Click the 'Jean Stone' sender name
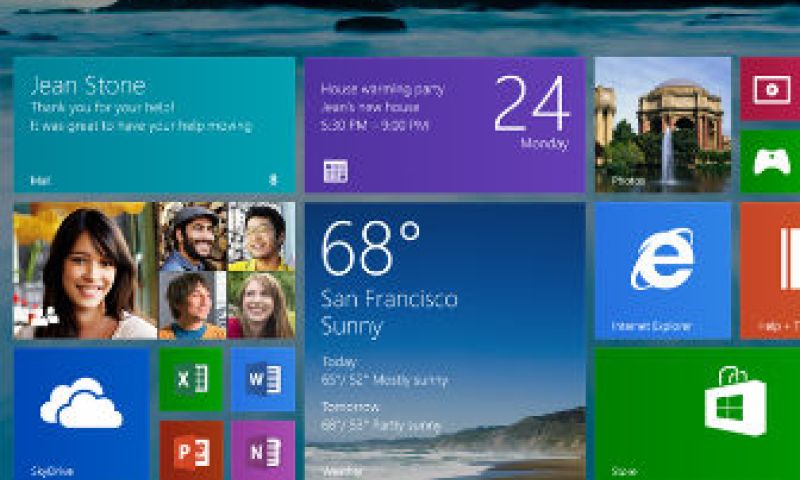The width and height of the screenshot is (800, 480). 88,86
